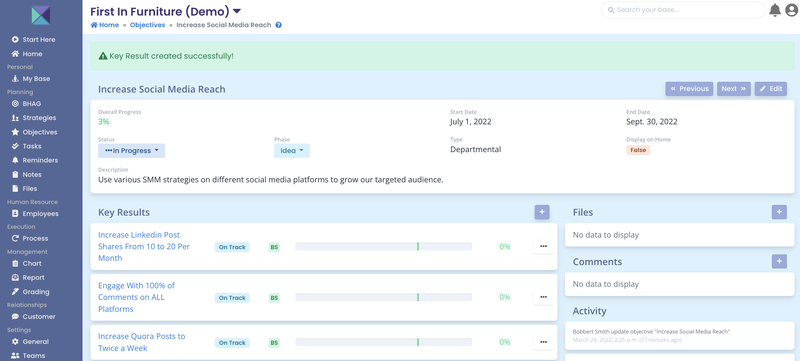Click the Teams people icon
800x361 pixels.
click(x=15, y=355)
